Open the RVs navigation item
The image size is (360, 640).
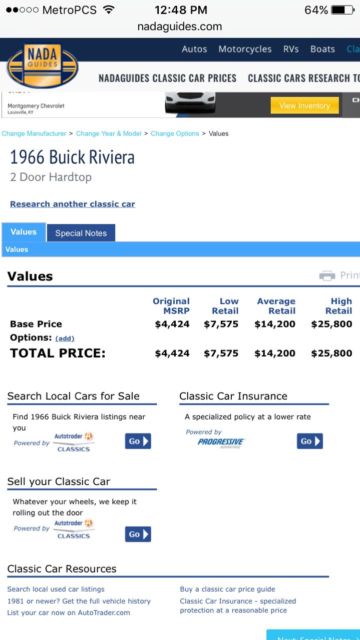291,49
